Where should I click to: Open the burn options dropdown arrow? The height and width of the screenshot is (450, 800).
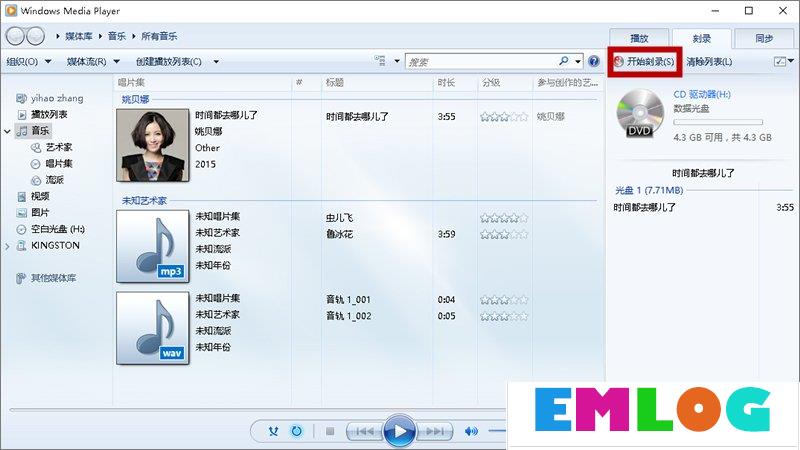coord(791,61)
